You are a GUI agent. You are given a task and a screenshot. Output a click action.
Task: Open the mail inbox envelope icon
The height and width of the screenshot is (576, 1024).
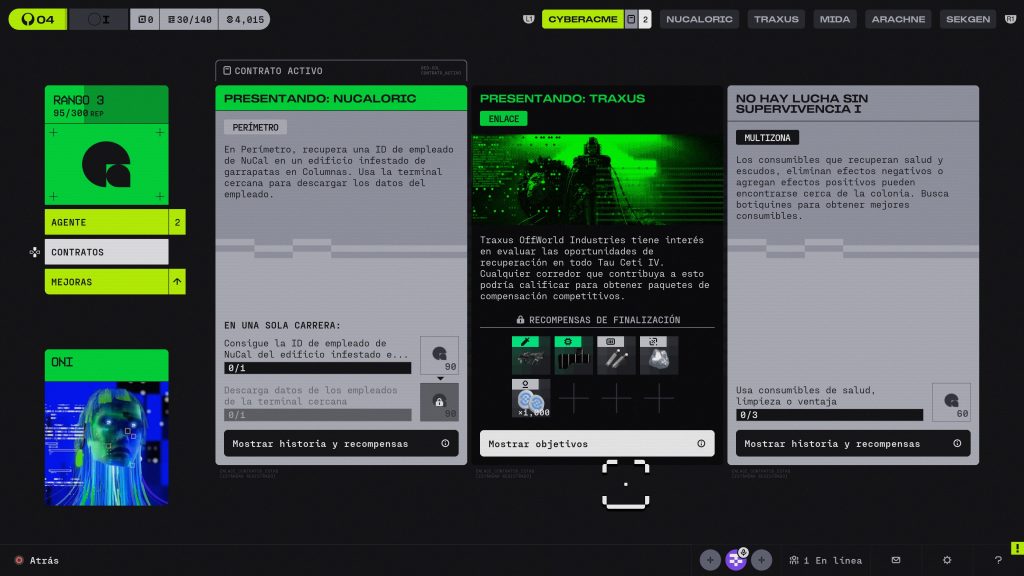pos(896,560)
